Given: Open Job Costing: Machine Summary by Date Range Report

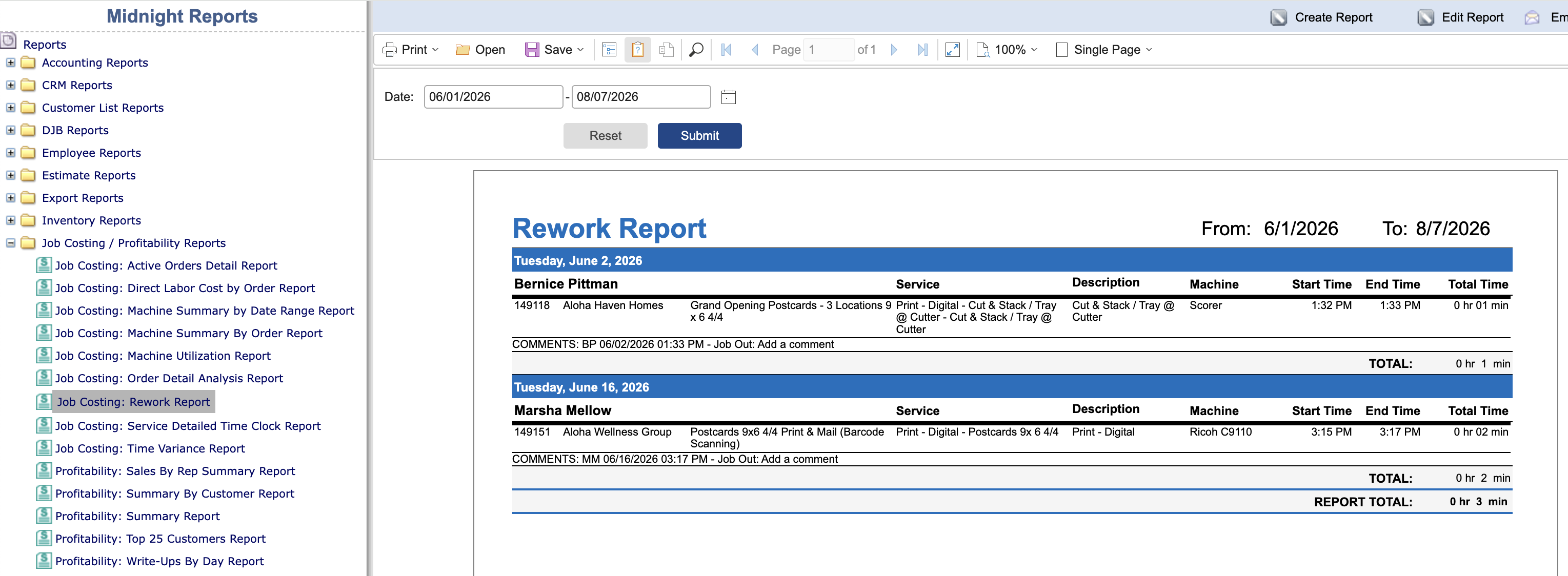Looking at the screenshot, I should (205, 311).
